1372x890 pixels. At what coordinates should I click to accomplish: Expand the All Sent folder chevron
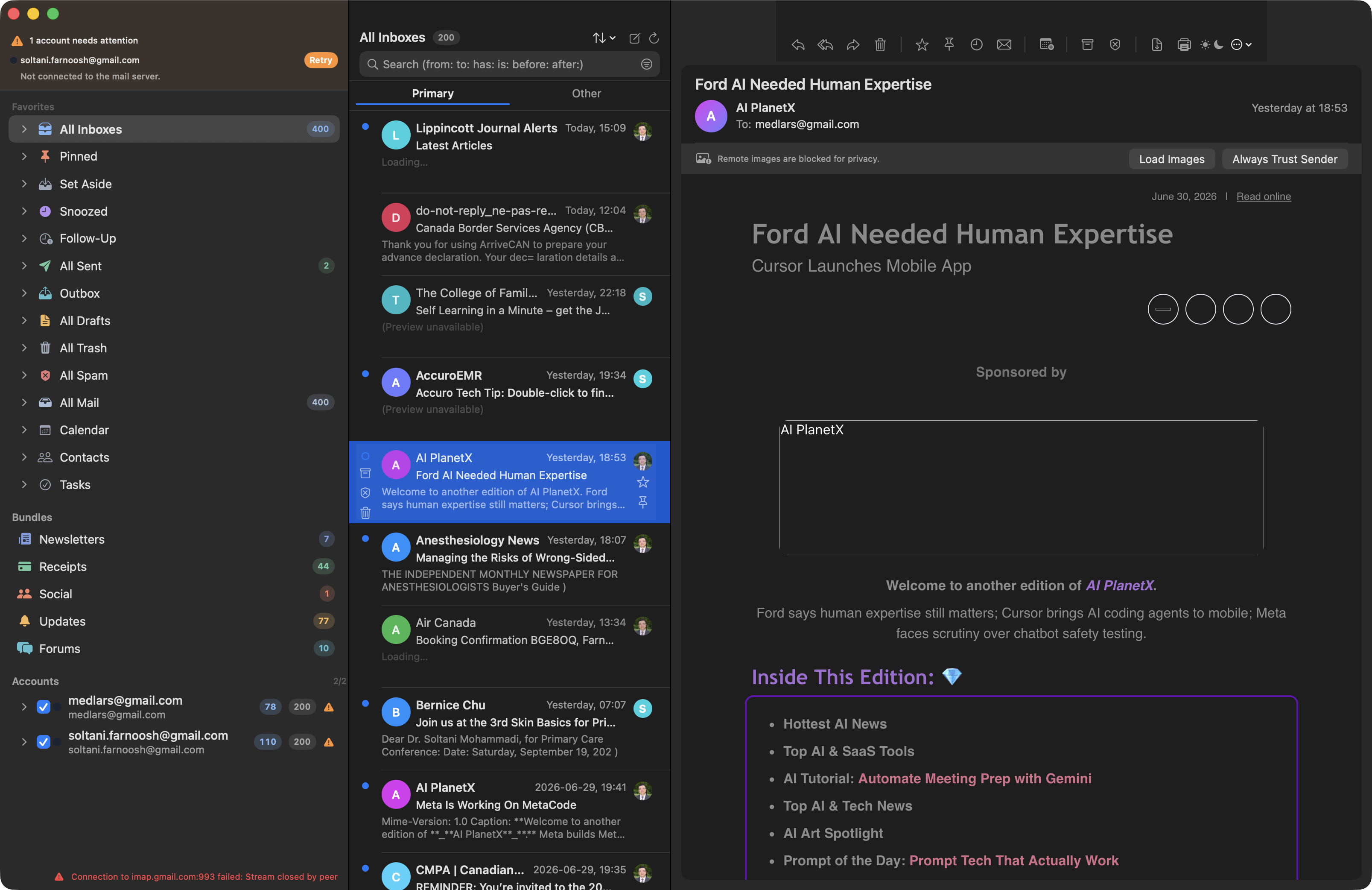[x=23, y=266]
